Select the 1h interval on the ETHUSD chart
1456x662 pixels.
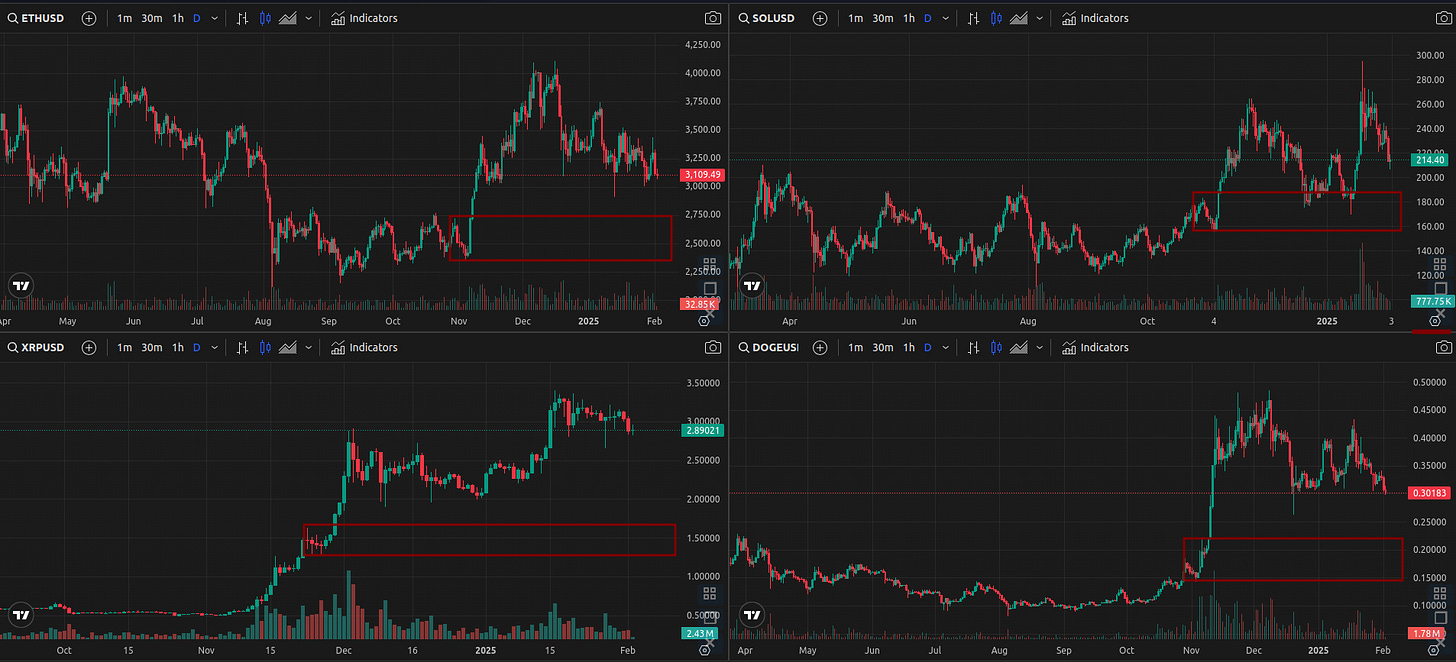[178, 18]
